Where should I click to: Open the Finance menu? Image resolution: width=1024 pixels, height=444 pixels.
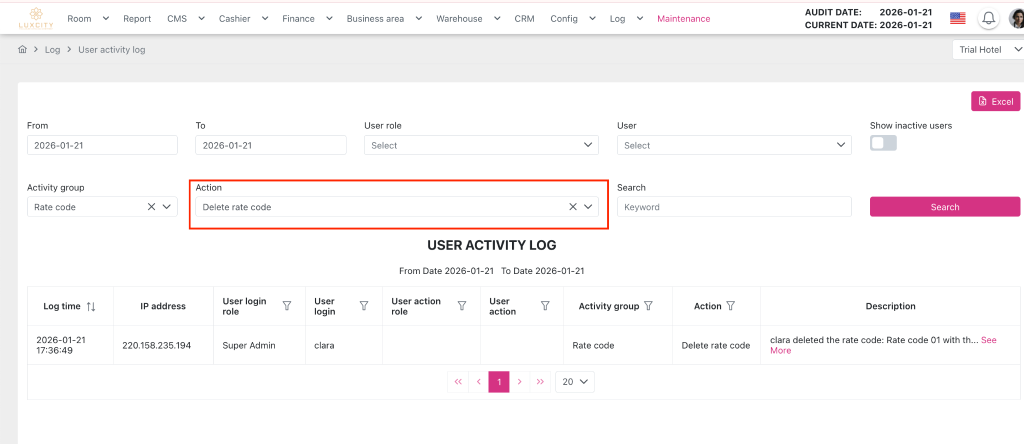pyautogui.click(x=304, y=18)
